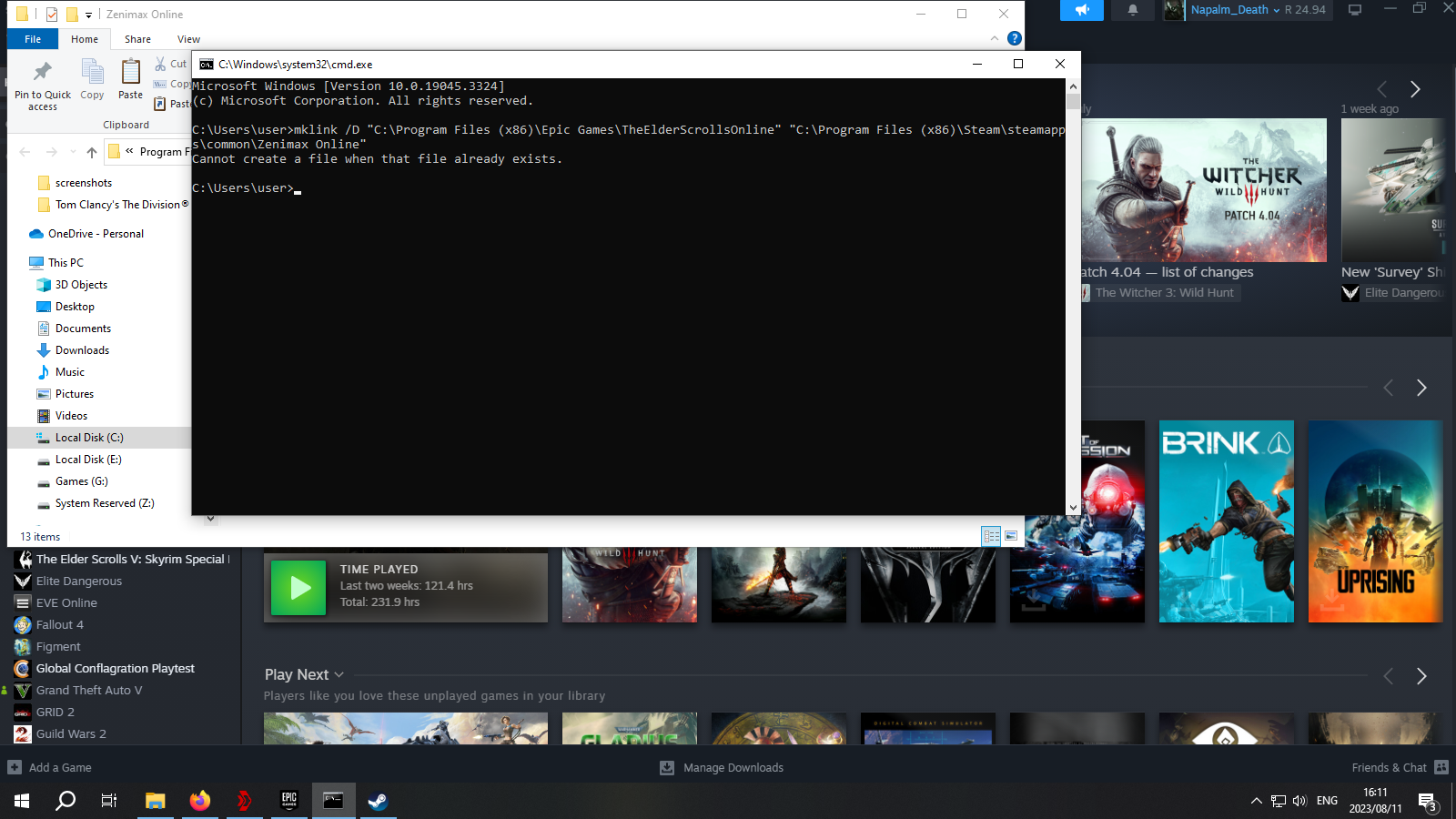Expand the Play Next dropdown
The image size is (1456, 819).
[x=339, y=674]
